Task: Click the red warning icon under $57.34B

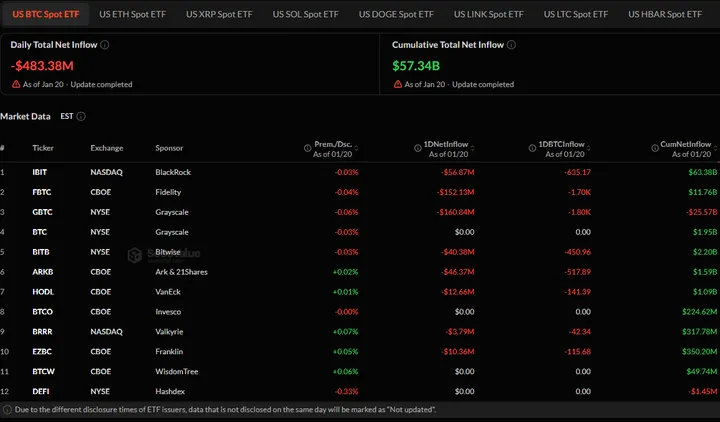Action: pos(397,84)
